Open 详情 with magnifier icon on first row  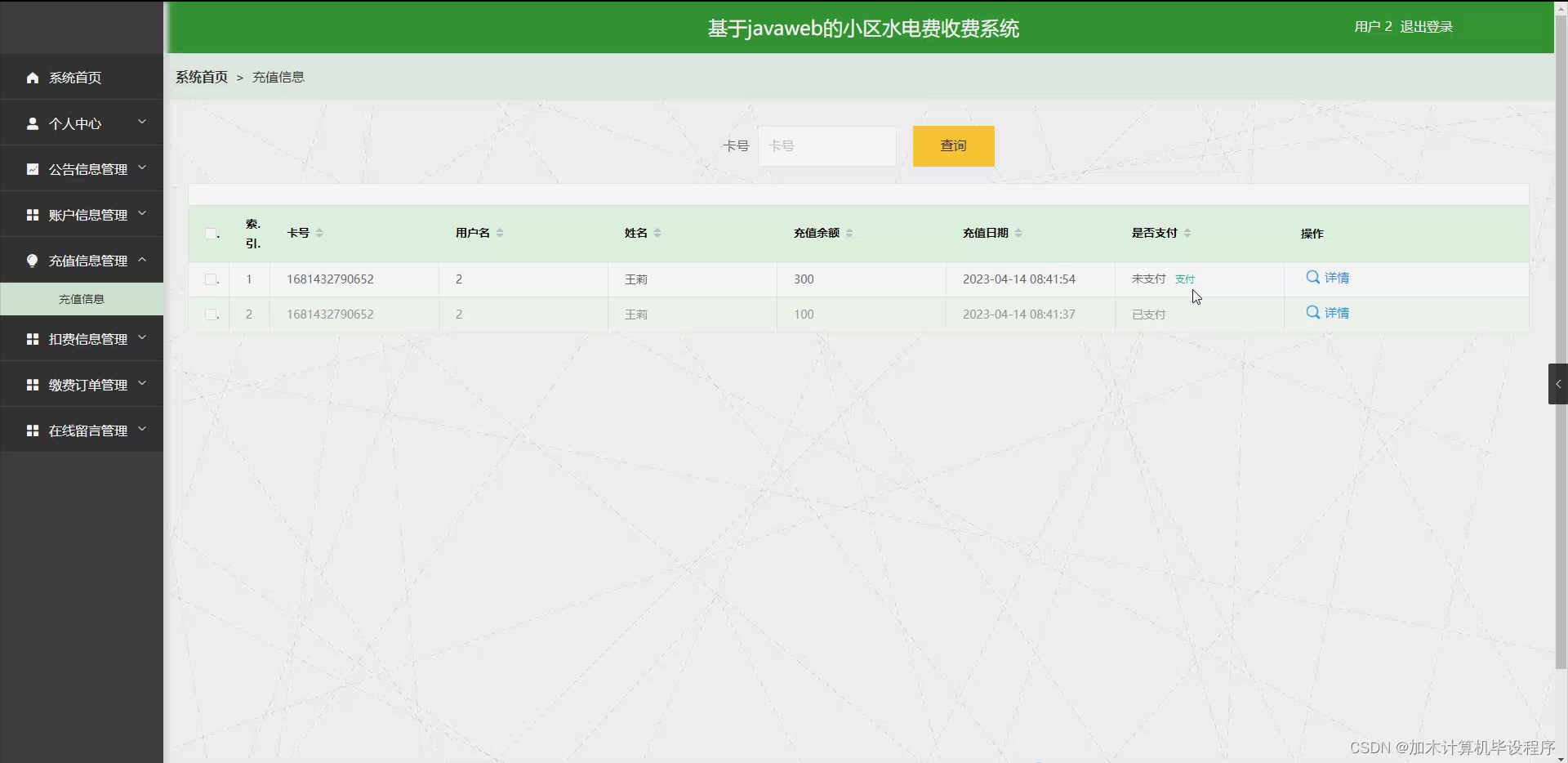(1312, 278)
